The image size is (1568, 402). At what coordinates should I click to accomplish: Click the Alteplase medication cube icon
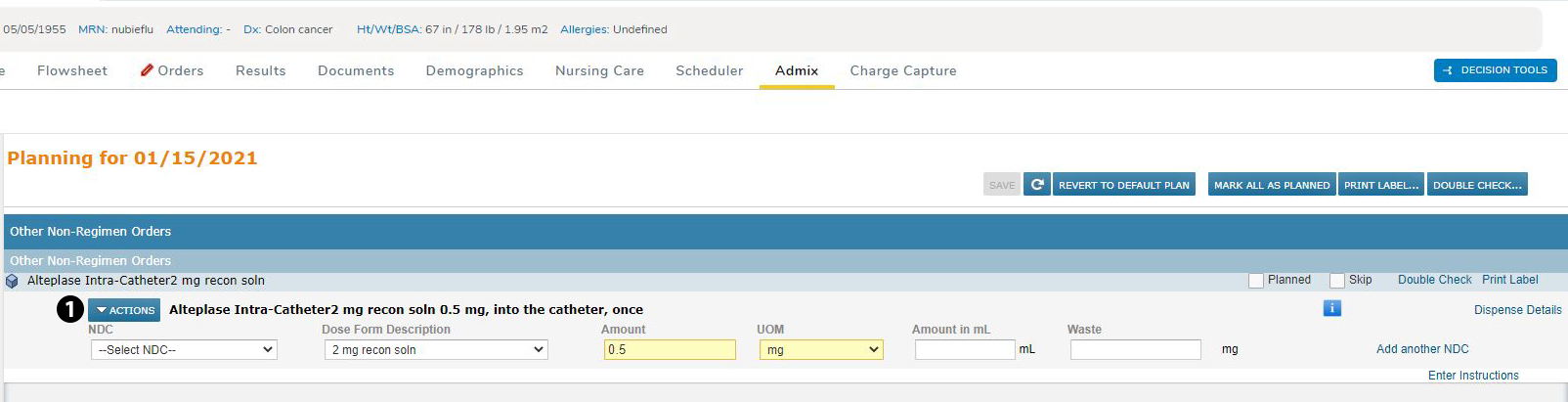(13, 281)
